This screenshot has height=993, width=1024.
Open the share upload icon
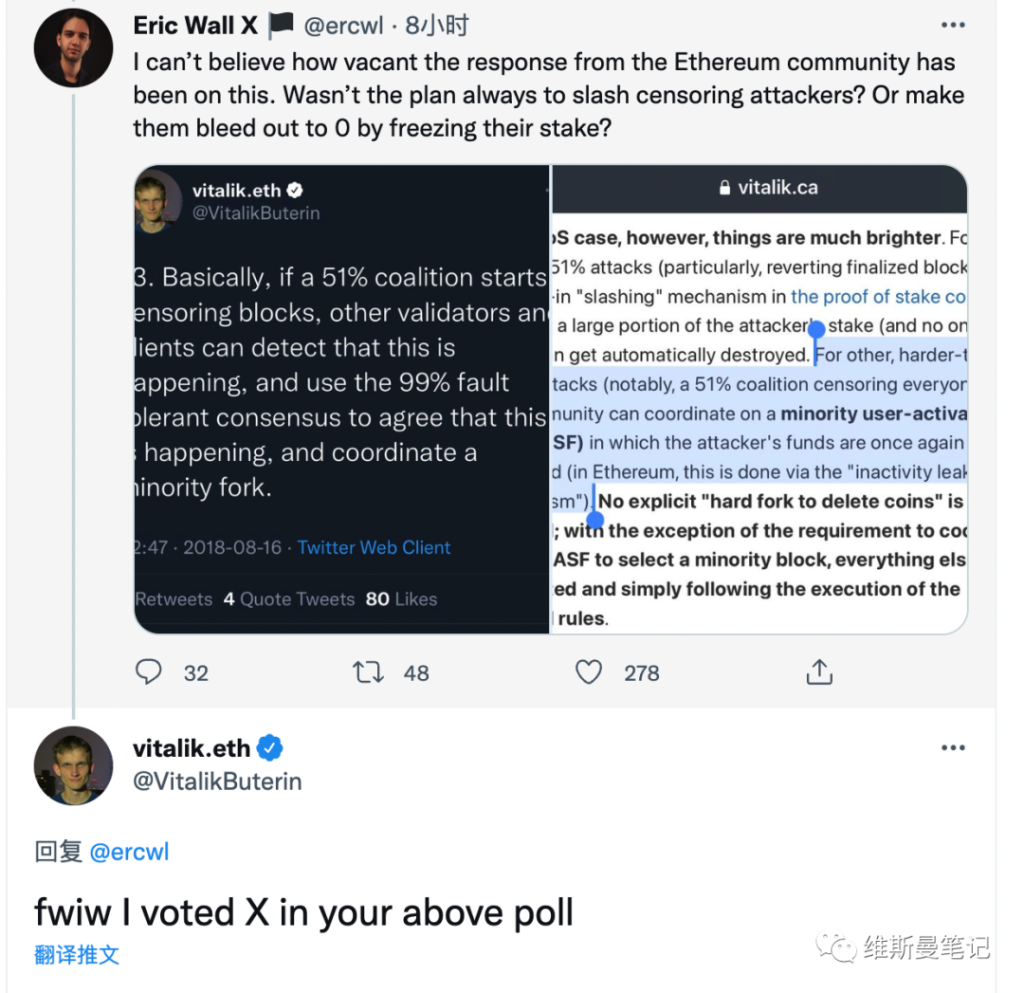tap(819, 672)
